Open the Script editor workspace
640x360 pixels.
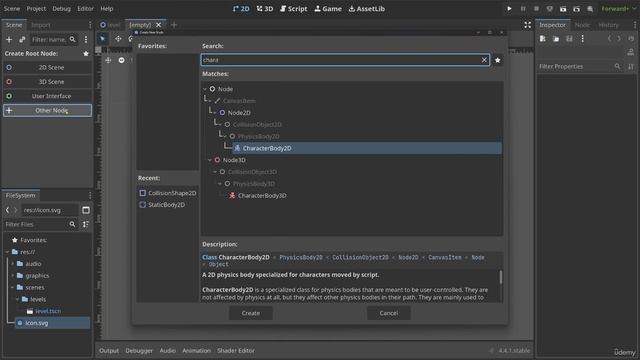point(293,9)
